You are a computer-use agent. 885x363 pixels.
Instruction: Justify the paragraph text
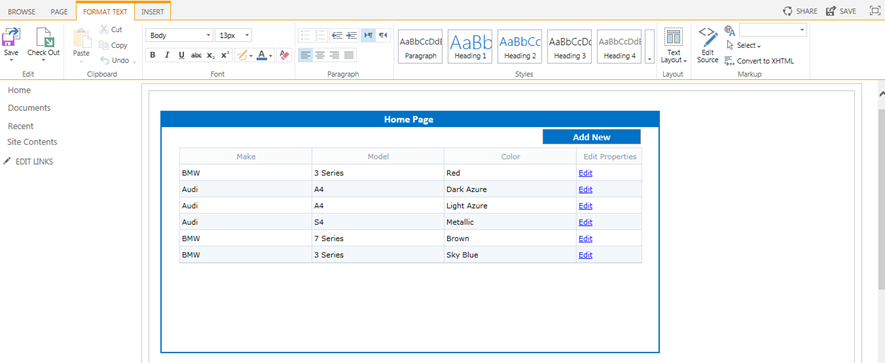tap(349, 55)
